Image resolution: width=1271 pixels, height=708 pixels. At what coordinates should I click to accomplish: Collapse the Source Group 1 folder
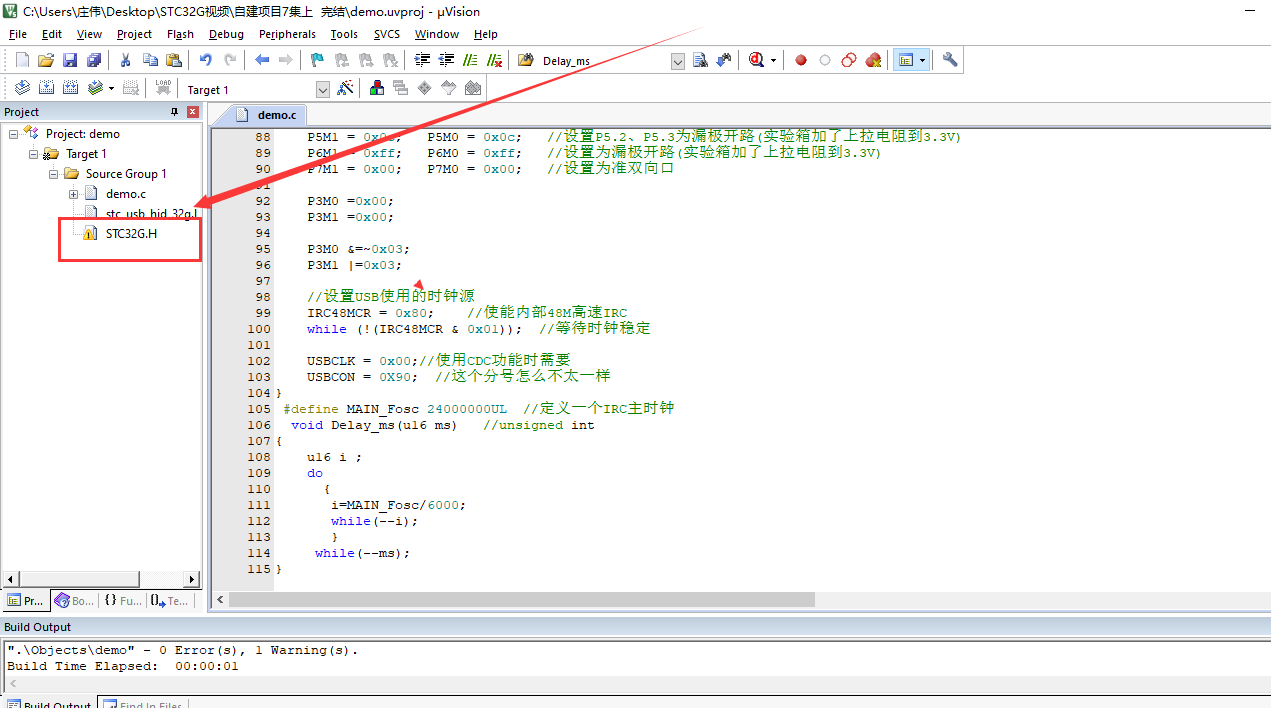pyautogui.click(x=54, y=174)
